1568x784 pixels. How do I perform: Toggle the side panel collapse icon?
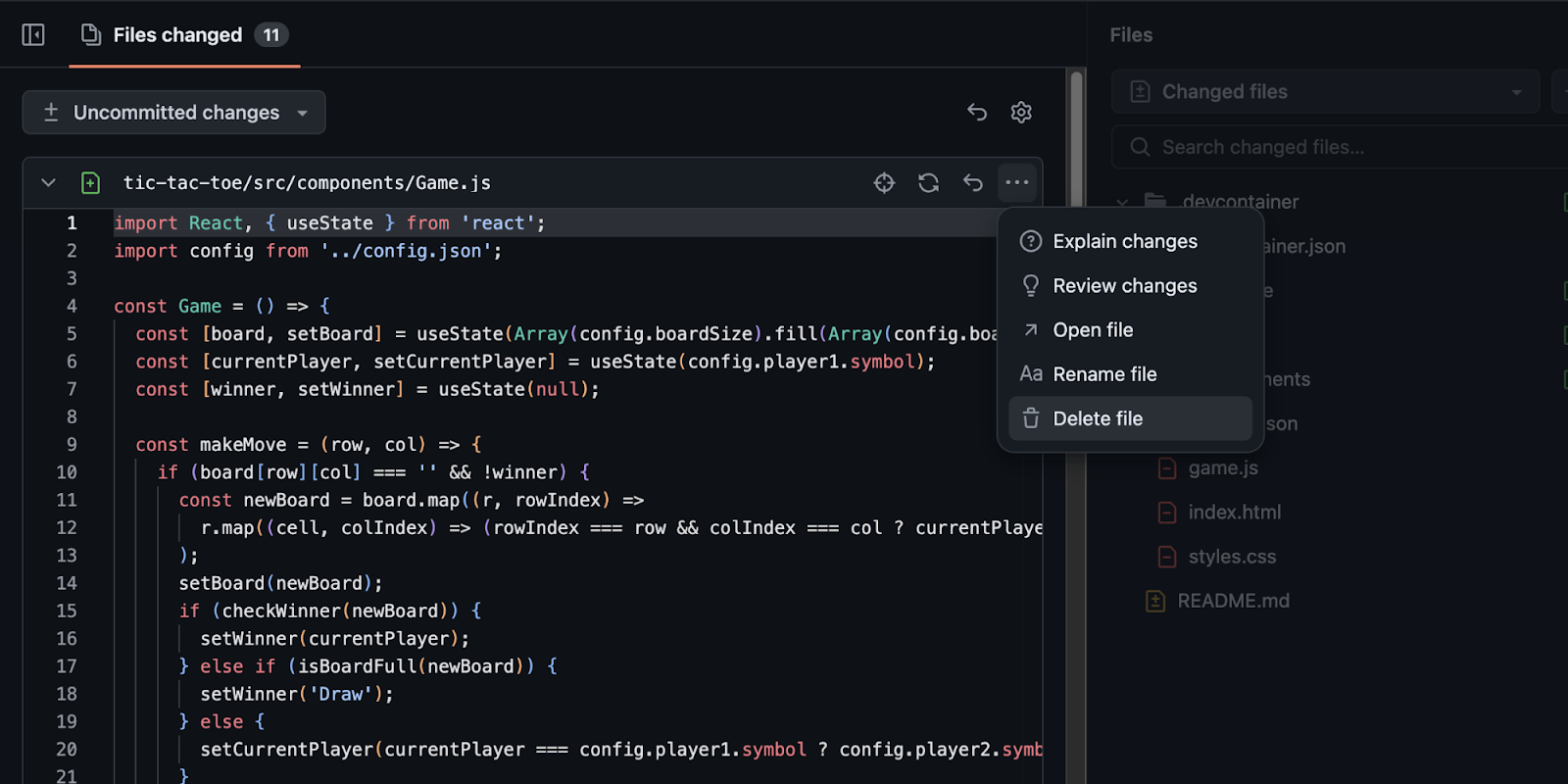point(33,35)
